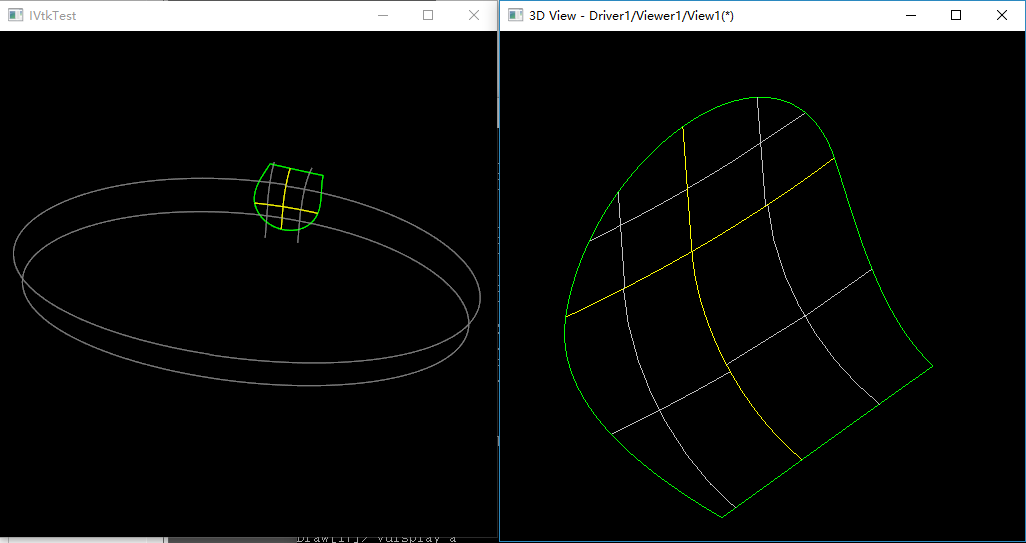The image size is (1026, 543).
Task: Close the IVtkTest window
Action: point(474,16)
